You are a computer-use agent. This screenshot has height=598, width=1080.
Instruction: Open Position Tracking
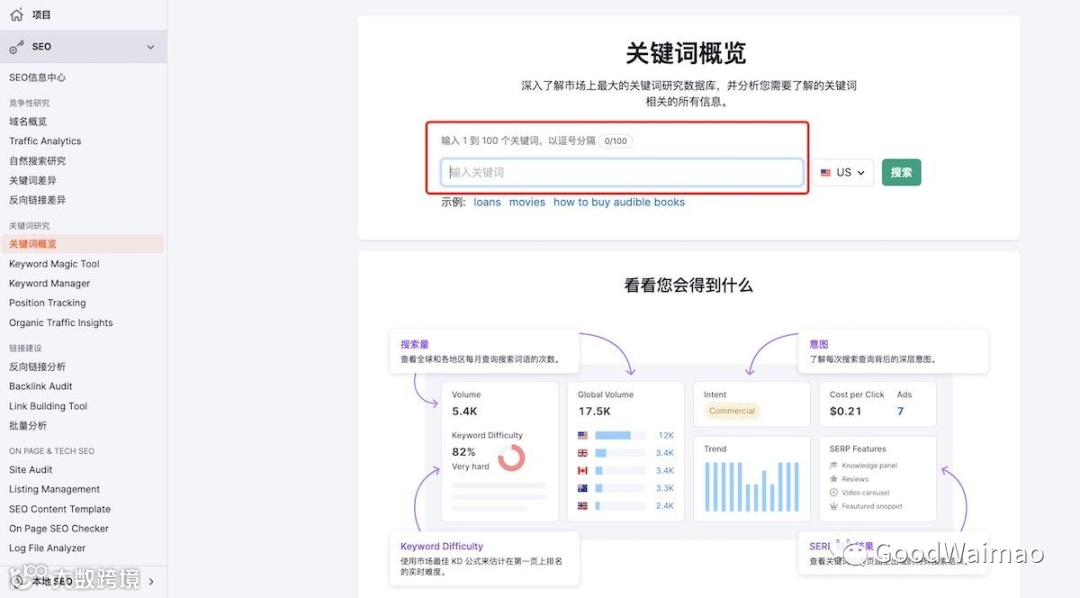48,302
